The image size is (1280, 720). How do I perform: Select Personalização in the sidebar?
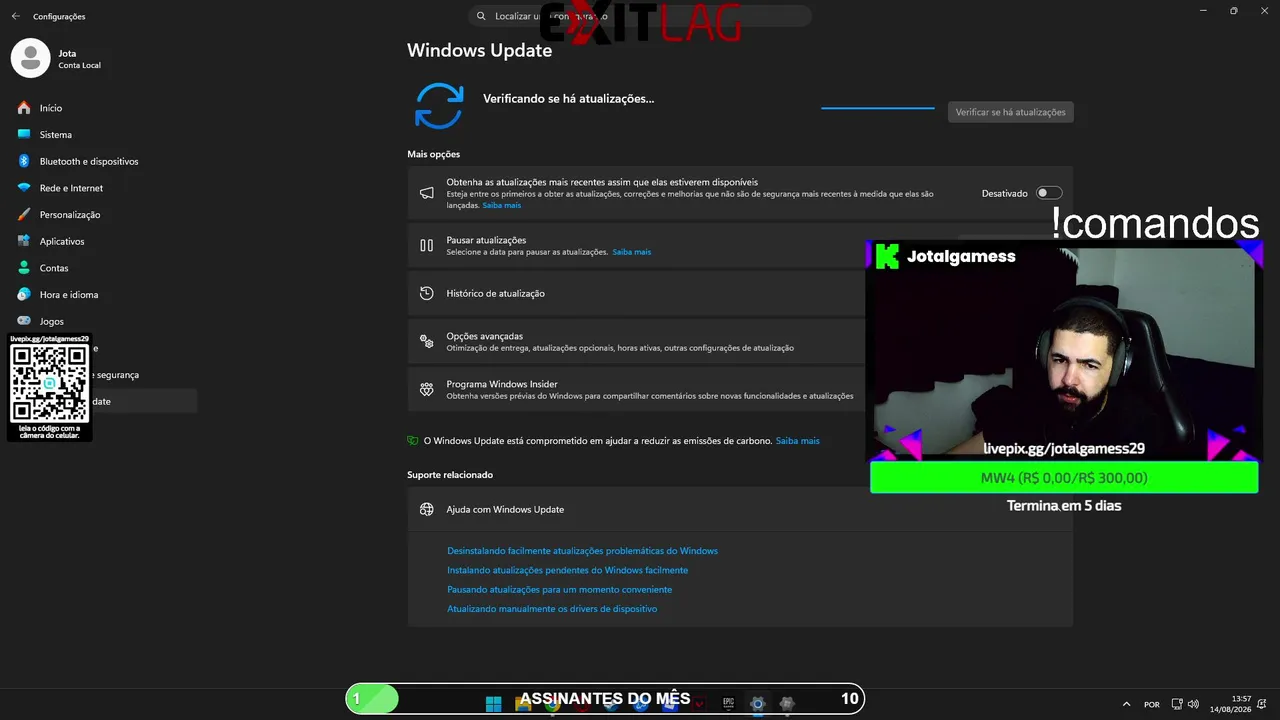(70, 215)
